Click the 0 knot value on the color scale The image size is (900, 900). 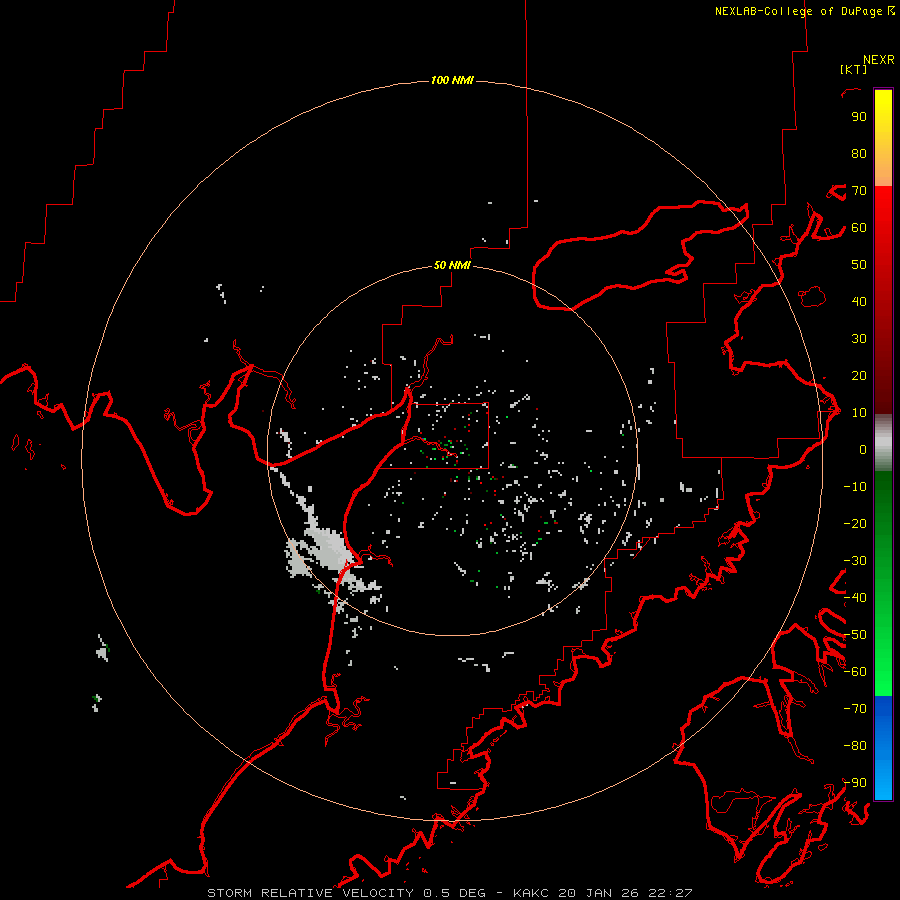[x=863, y=449]
